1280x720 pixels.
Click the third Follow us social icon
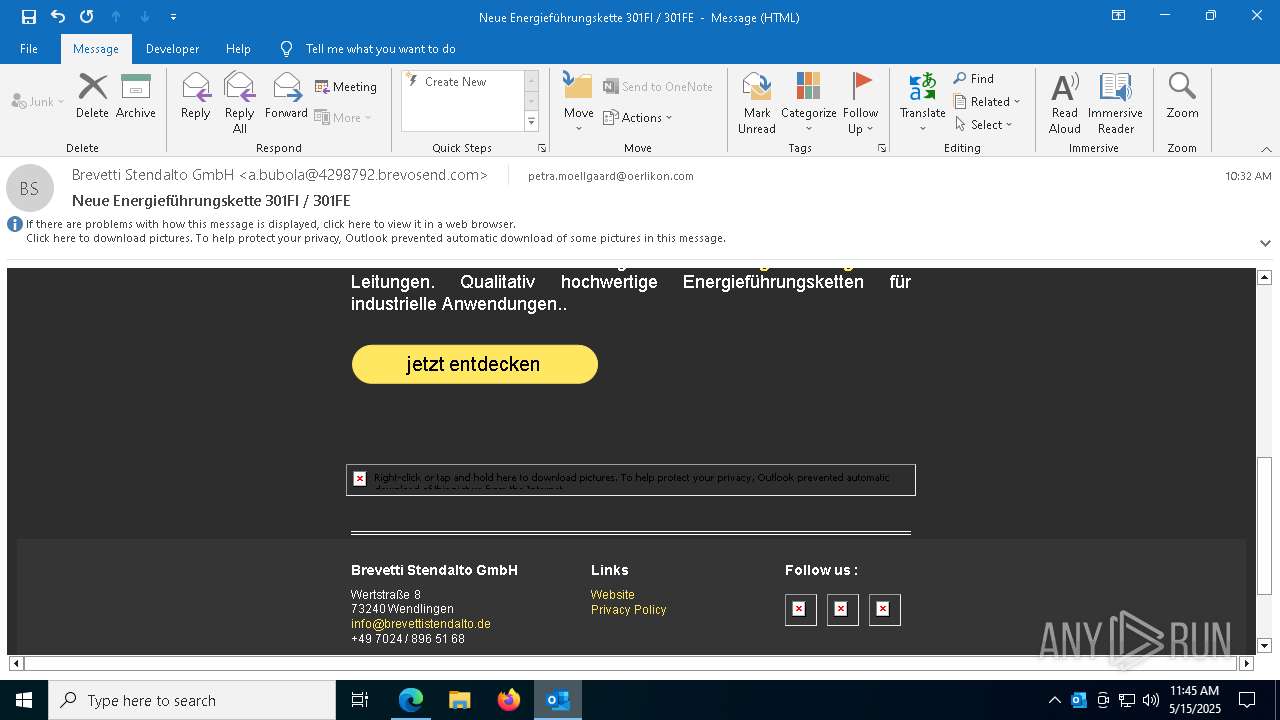click(884, 609)
